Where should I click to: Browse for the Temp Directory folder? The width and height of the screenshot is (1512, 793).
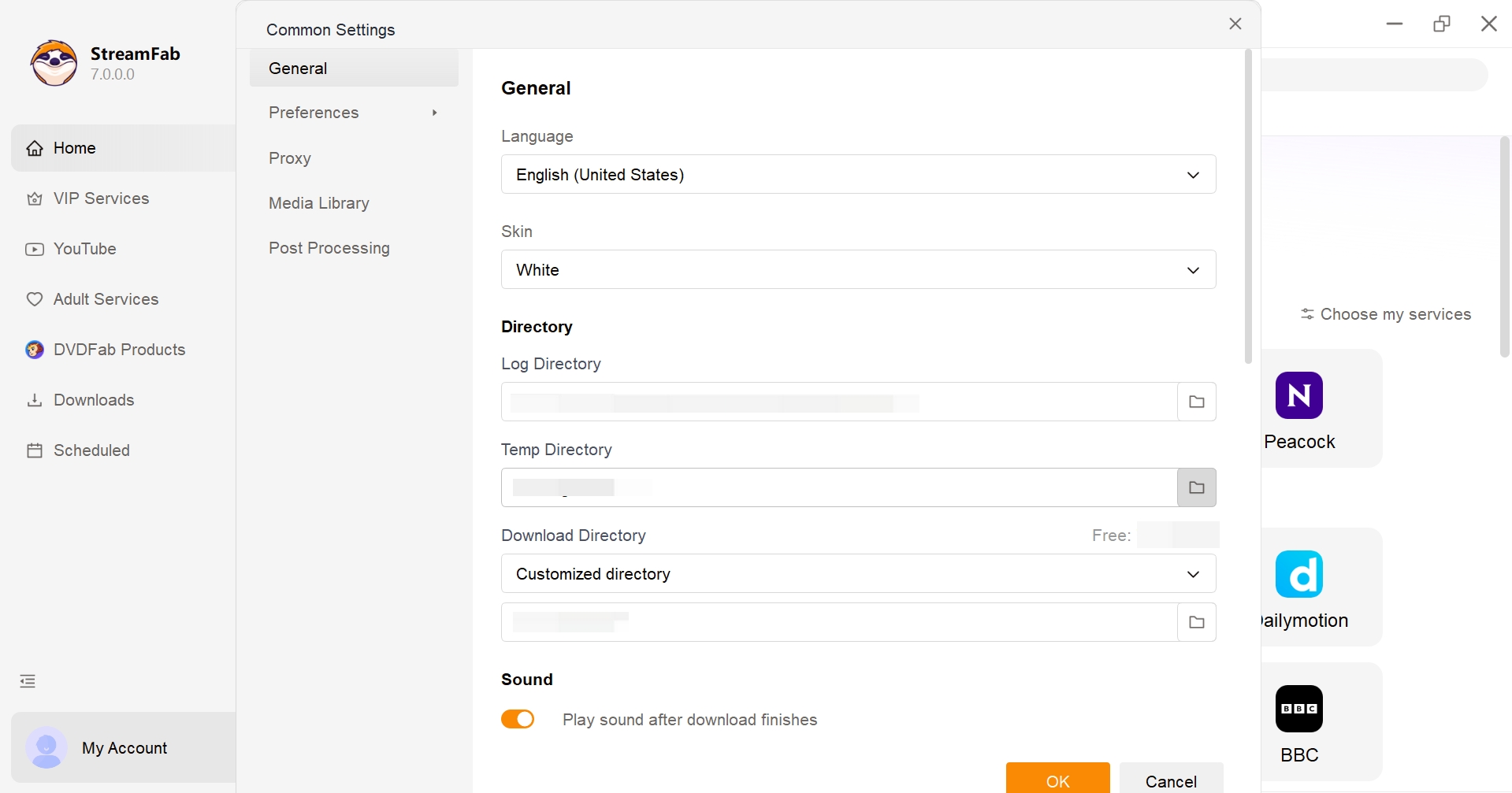point(1196,487)
